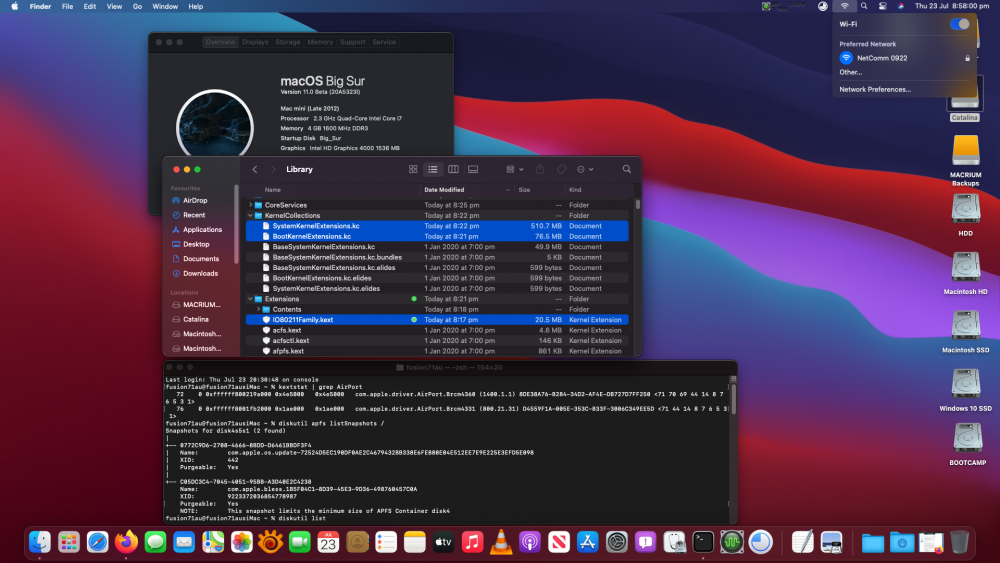
Task: Open Terminal from the Dock
Action: tap(703, 542)
